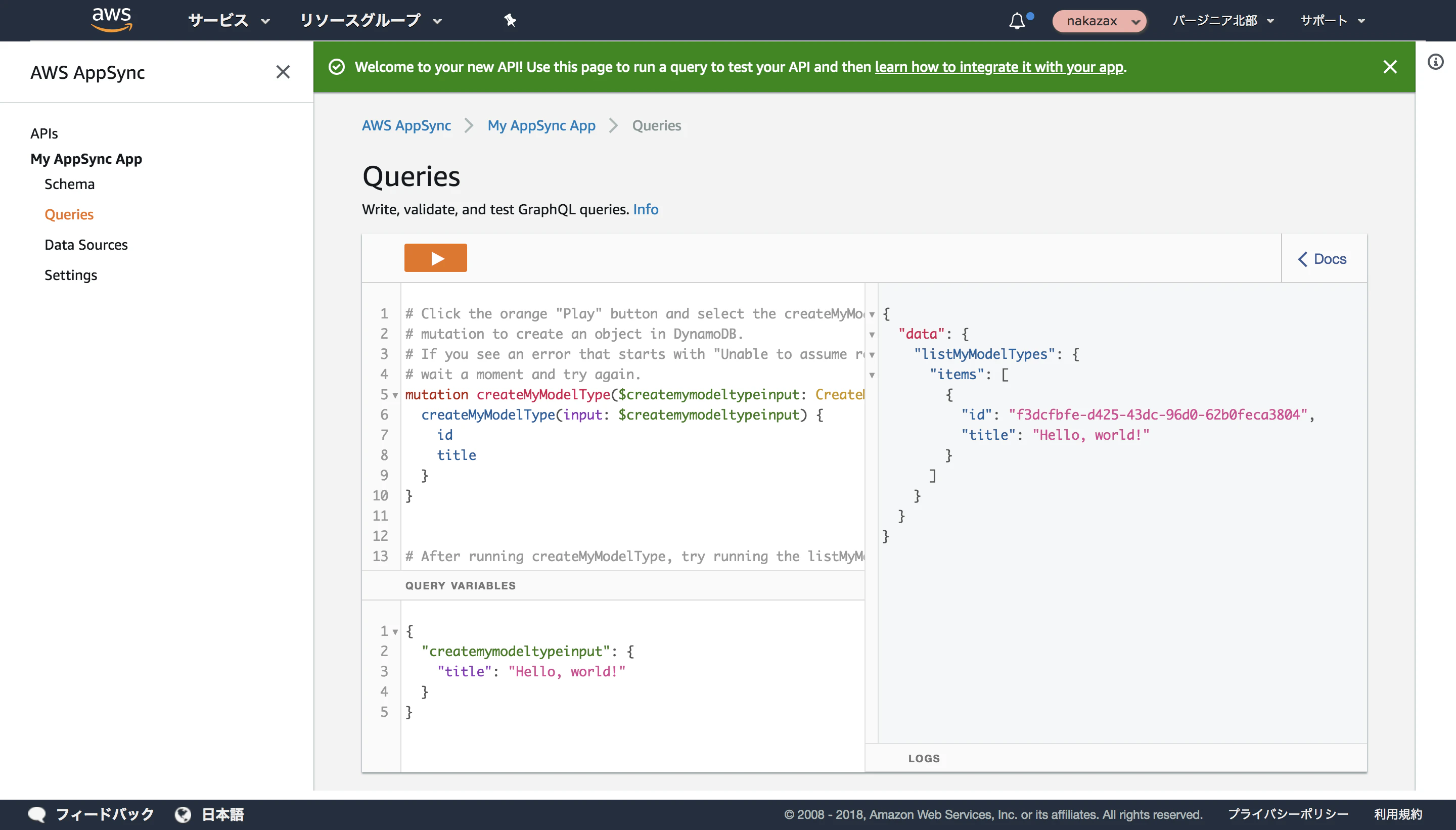The image size is (1456, 830).
Task: Click the feedback speech bubble icon
Action: coord(37,815)
